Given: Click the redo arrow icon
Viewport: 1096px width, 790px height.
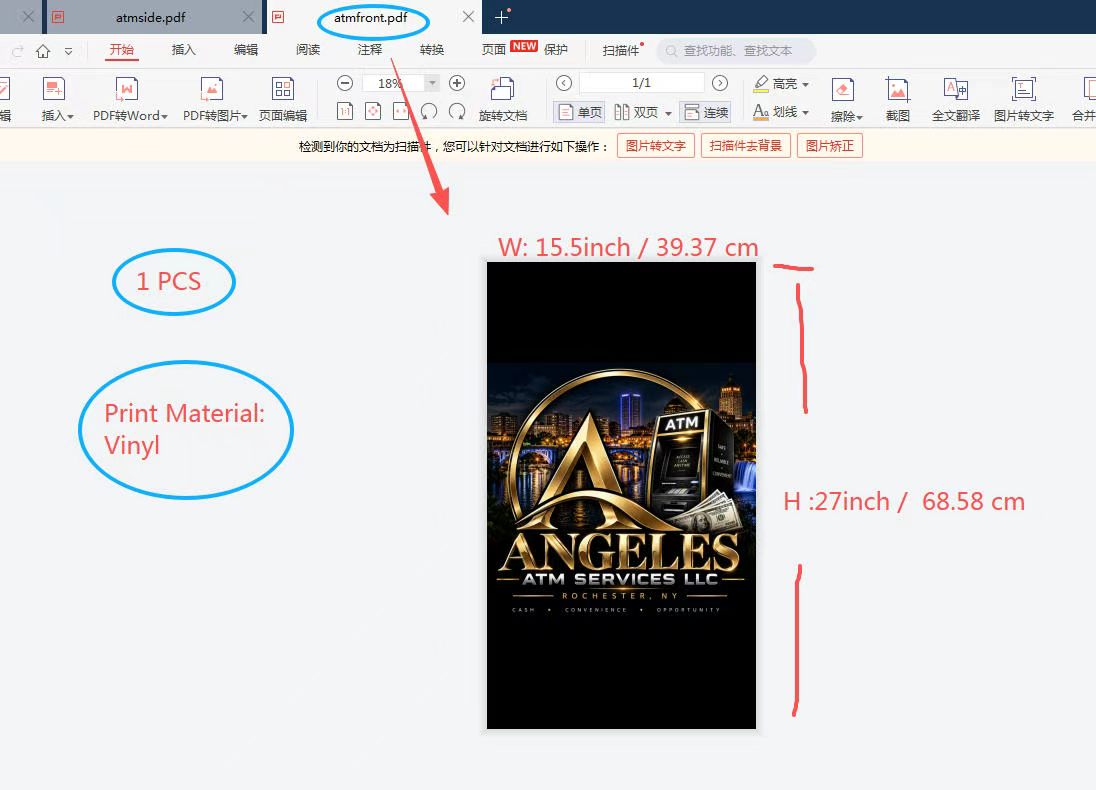Looking at the screenshot, I should (18, 51).
